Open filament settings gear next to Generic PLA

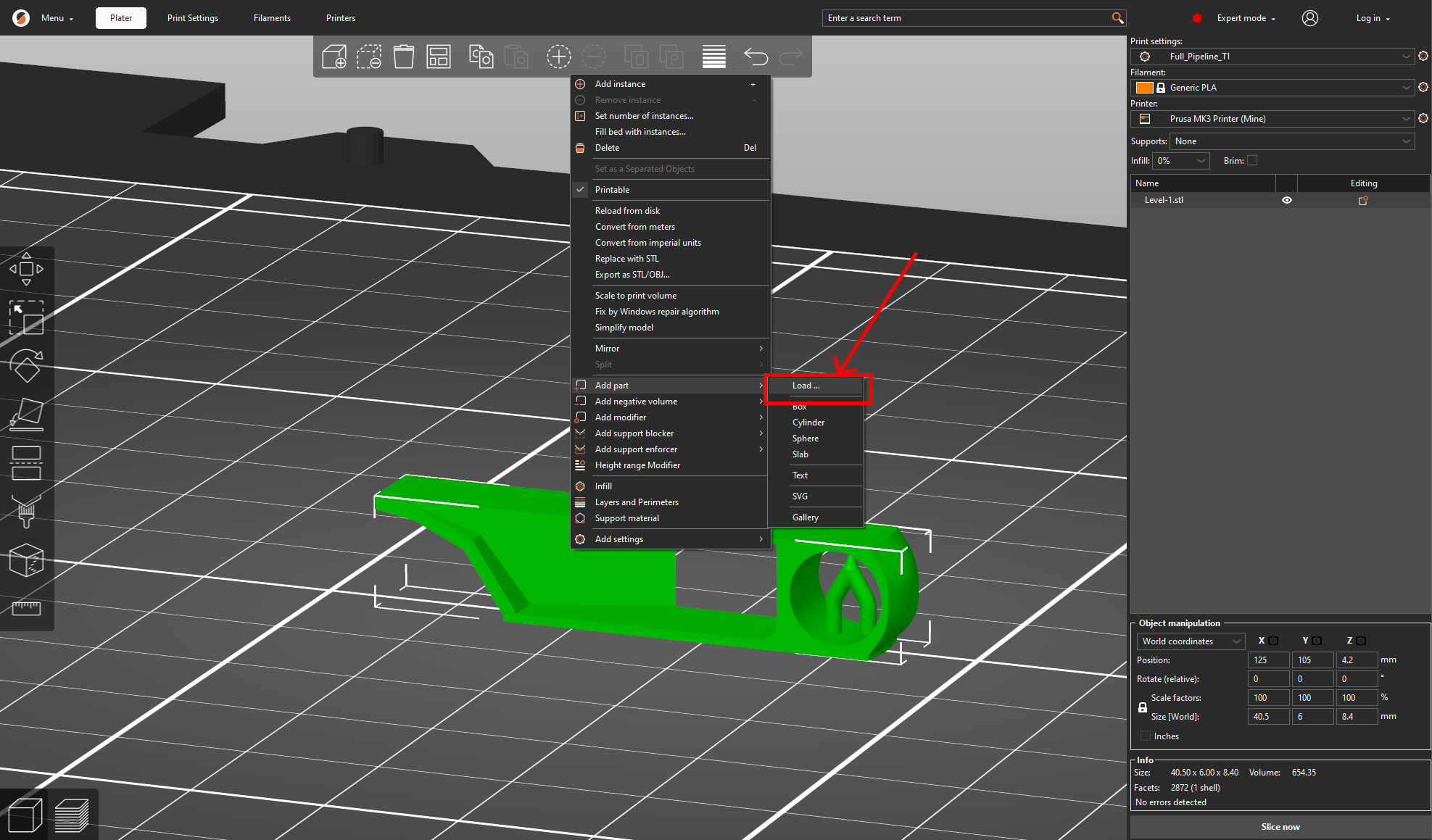click(1423, 87)
